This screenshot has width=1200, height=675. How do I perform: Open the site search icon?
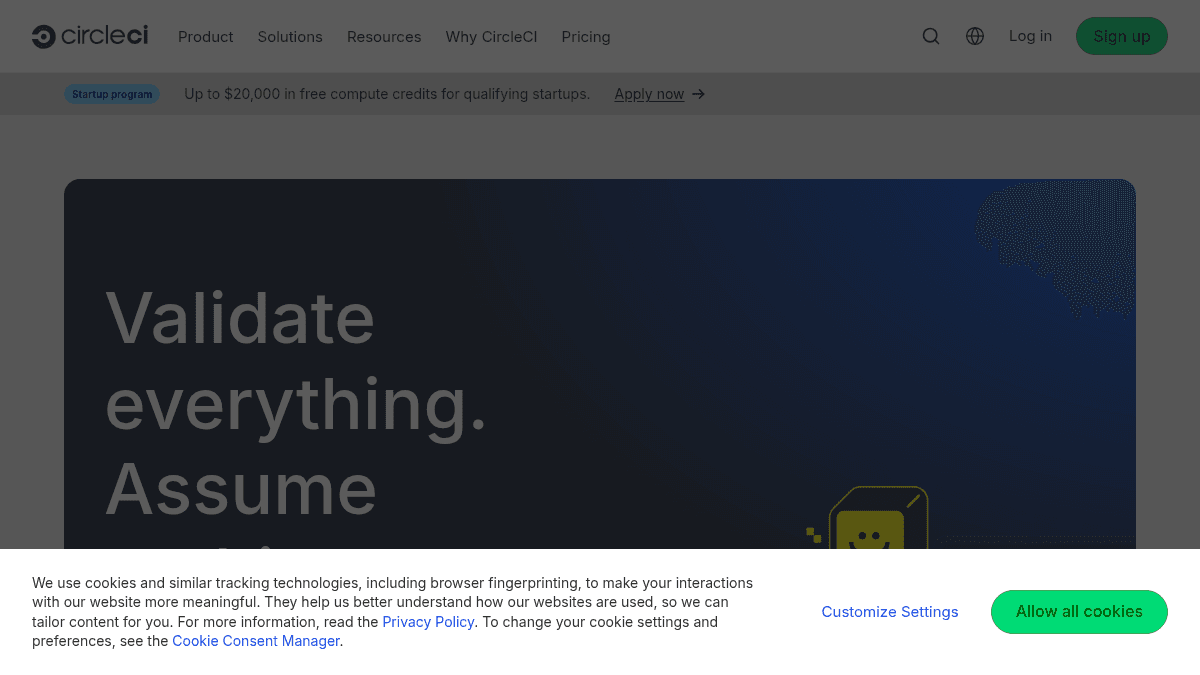point(931,36)
